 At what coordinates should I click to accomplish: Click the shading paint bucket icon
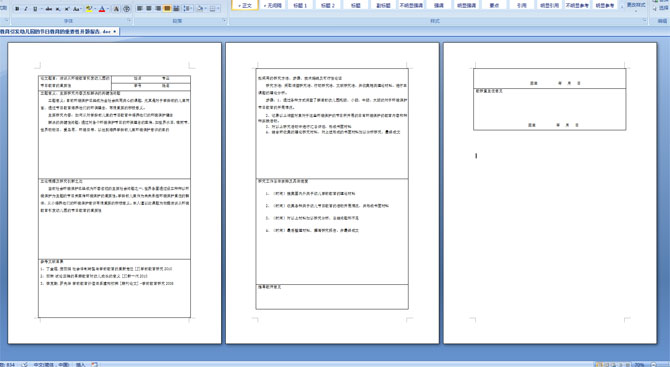point(200,8)
